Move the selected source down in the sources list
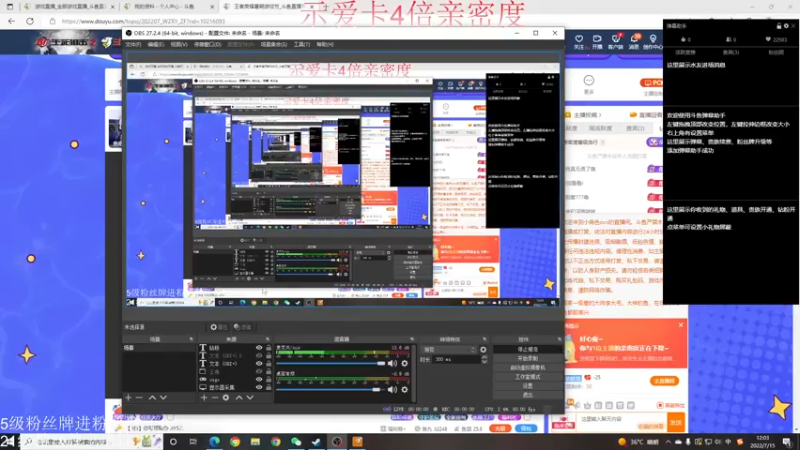This screenshot has width=800, height=450. 250,397
